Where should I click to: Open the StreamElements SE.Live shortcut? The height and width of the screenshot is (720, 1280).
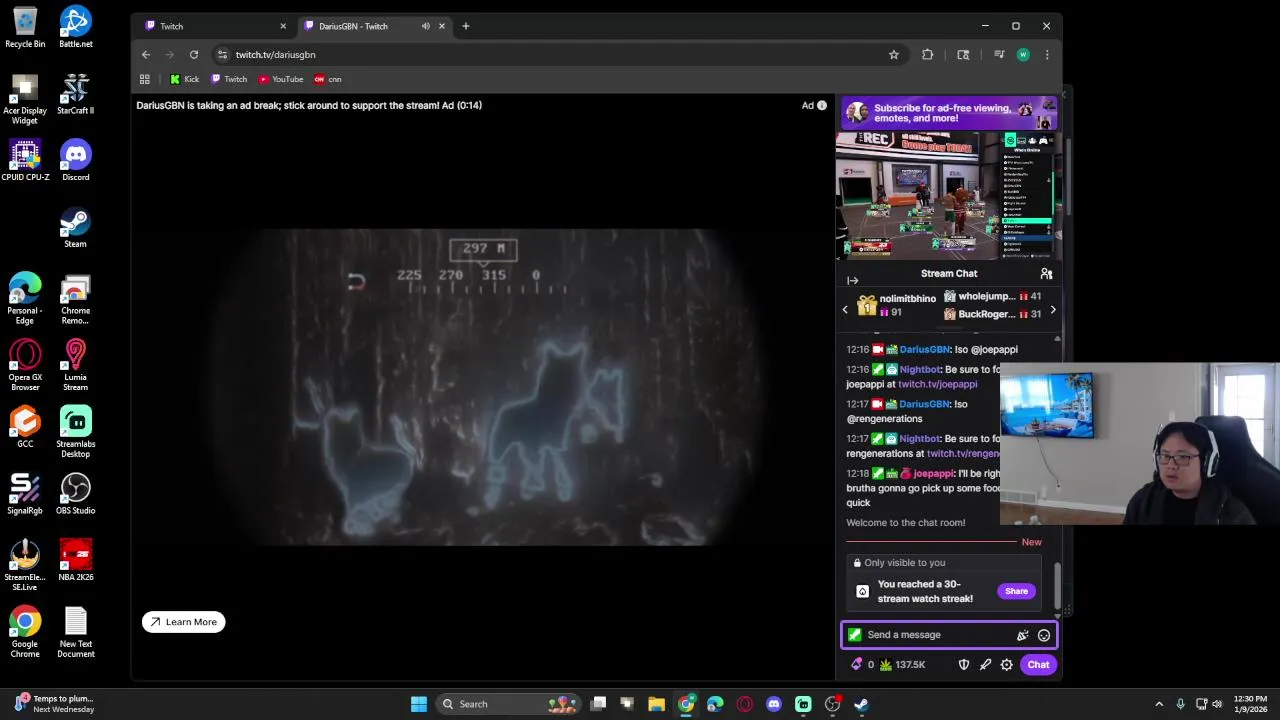click(25, 565)
